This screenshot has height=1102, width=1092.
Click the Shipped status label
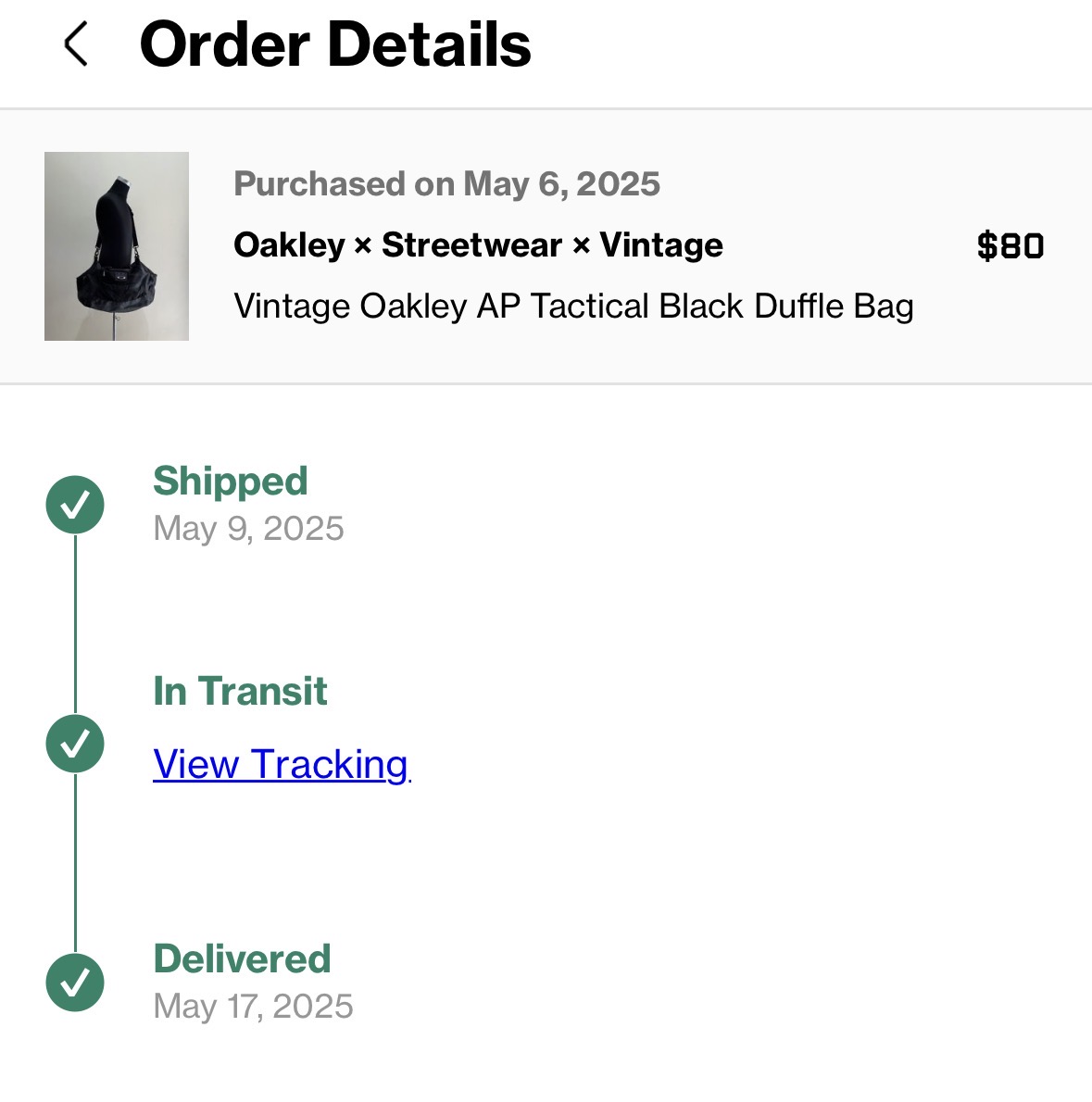(x=230, y=482)
